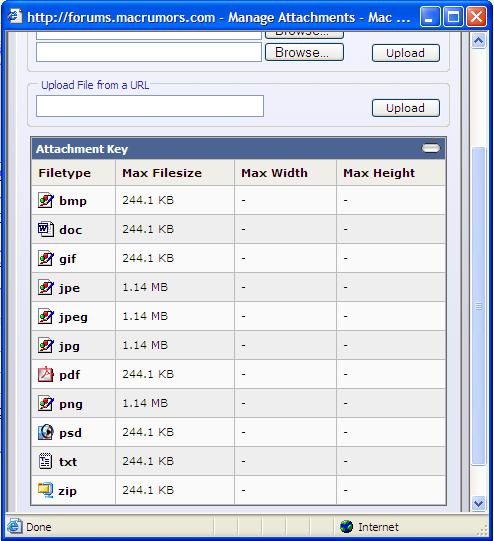Viewport: 494px width, 541px height.
Task: Focus the Upload File from a URL field
Action: point(150,106)
